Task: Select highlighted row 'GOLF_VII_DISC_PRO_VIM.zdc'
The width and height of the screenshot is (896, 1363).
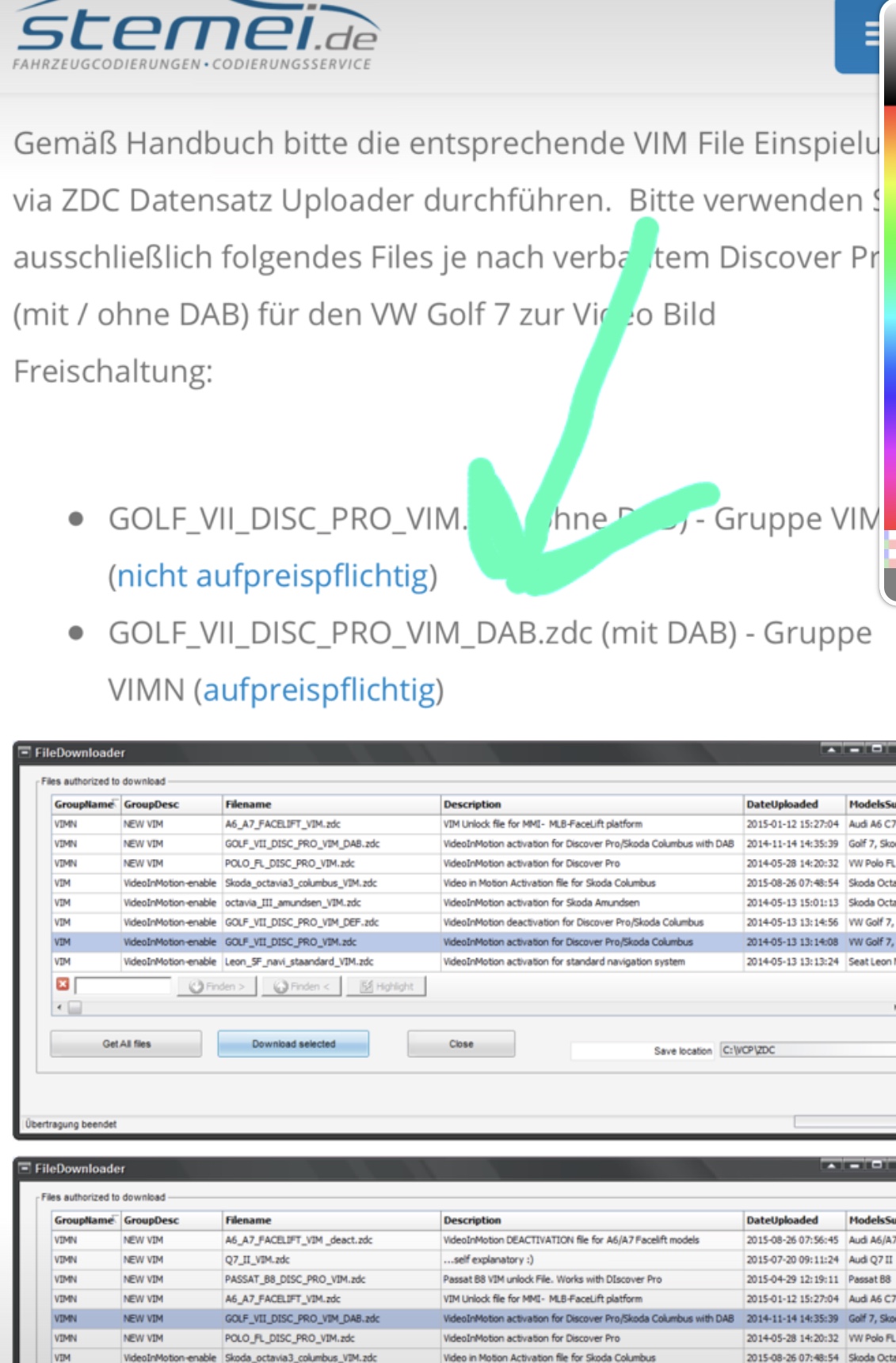Action: click(x=474, y=942)
